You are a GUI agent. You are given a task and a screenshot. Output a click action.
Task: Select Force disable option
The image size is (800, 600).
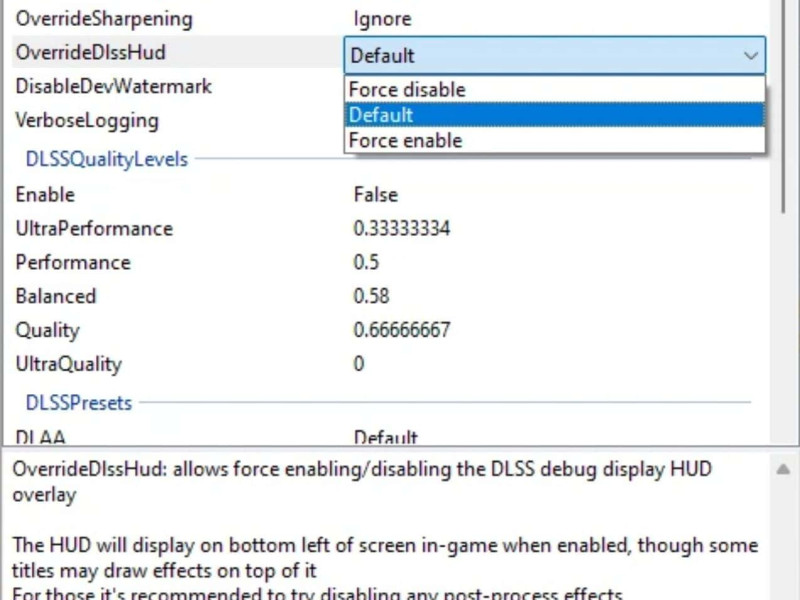point(555,90)
